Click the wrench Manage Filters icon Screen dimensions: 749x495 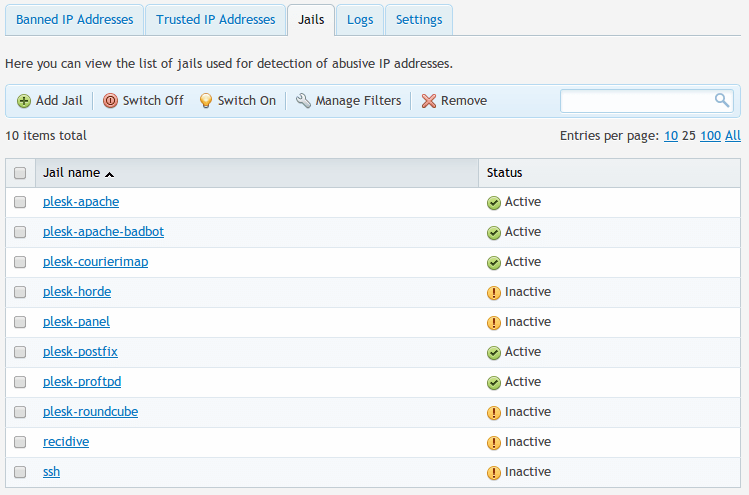(x=303, y=101)
